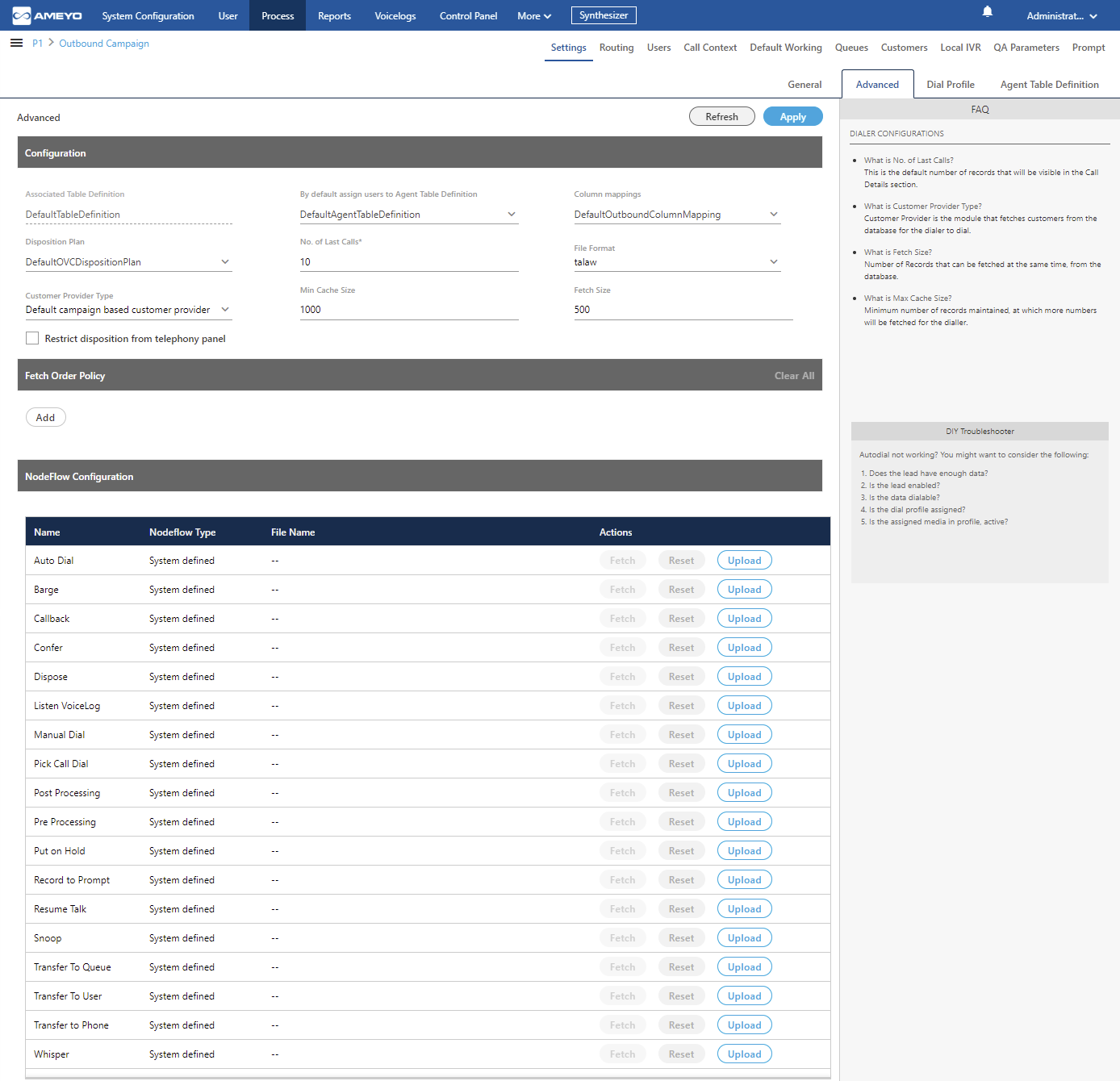1120x1081 pixels.
Task: Open File Format dropdown
Action: (677, 262)
